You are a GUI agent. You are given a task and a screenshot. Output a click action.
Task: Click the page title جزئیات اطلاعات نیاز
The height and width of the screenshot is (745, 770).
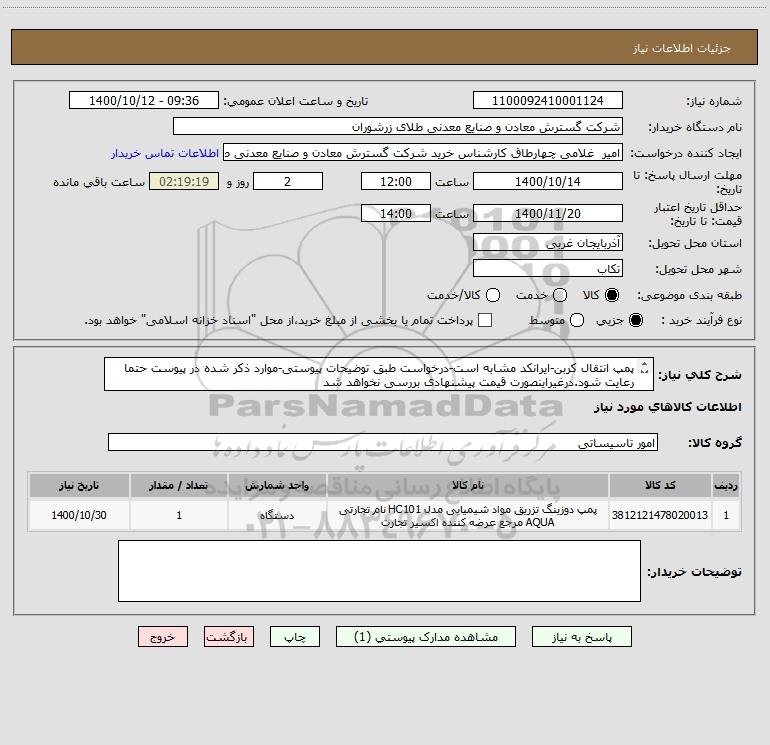click(x=682, y=48)
